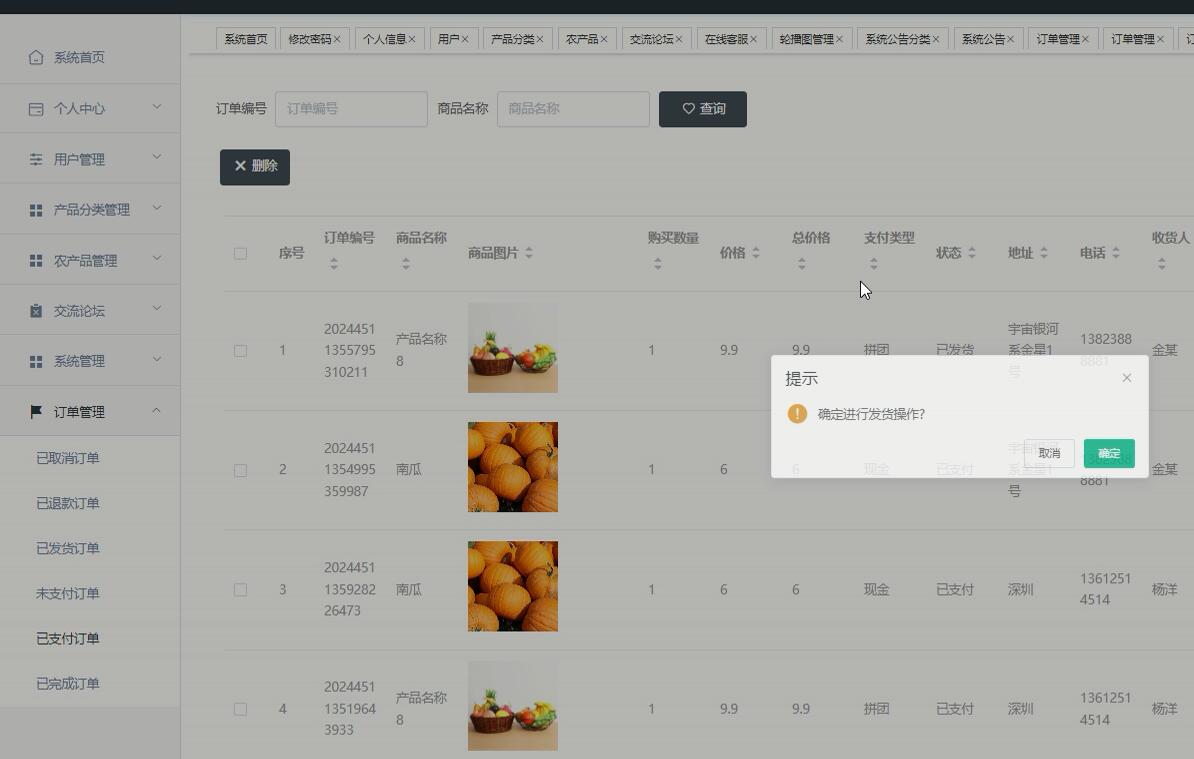The width and height of the screenshot is (1194, 759).
Task: Click the 查询 search button
Action: click(x=702, y=109)
